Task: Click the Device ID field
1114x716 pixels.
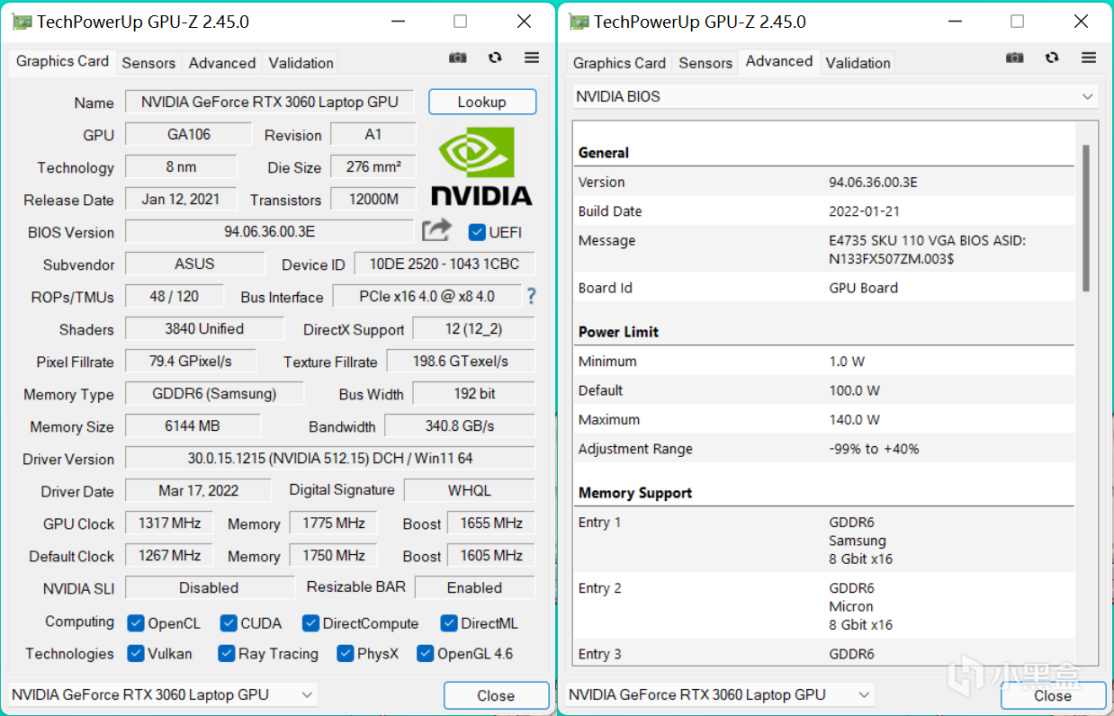Action: tap(444, 264)
